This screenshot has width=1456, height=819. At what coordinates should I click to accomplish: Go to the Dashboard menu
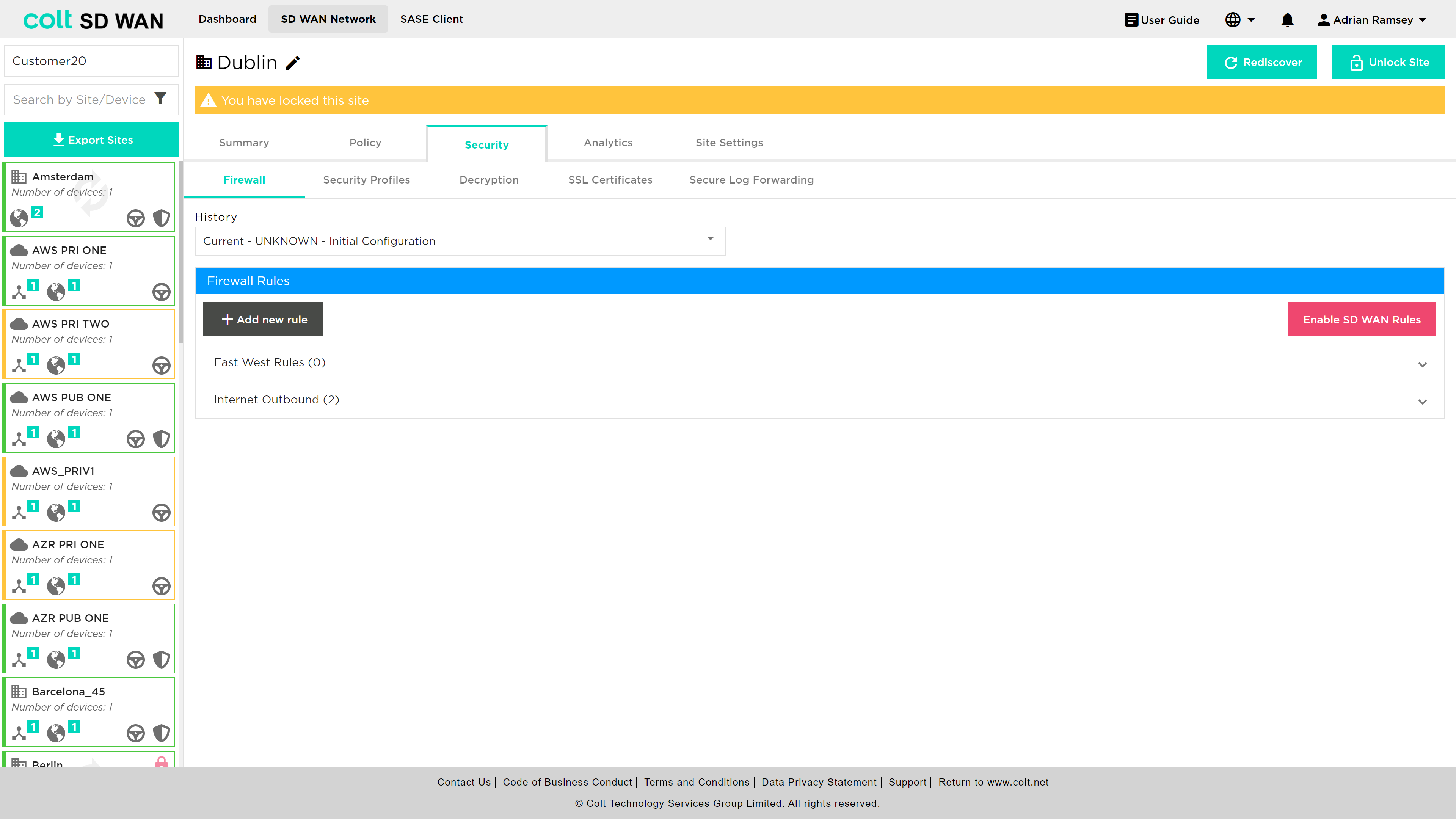[x=227, y=19]
